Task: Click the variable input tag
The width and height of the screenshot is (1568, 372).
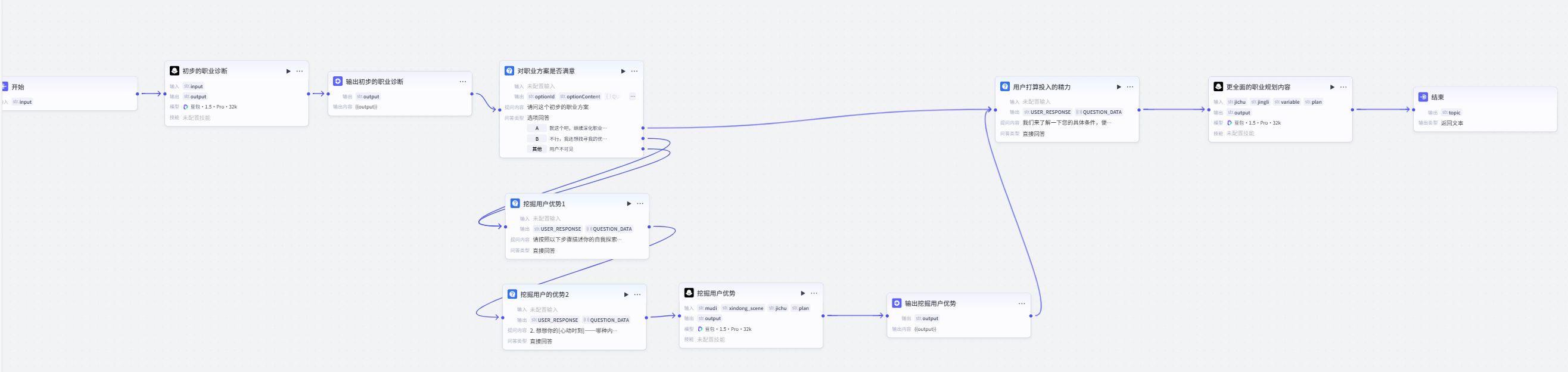Action: pos(1287,103)
